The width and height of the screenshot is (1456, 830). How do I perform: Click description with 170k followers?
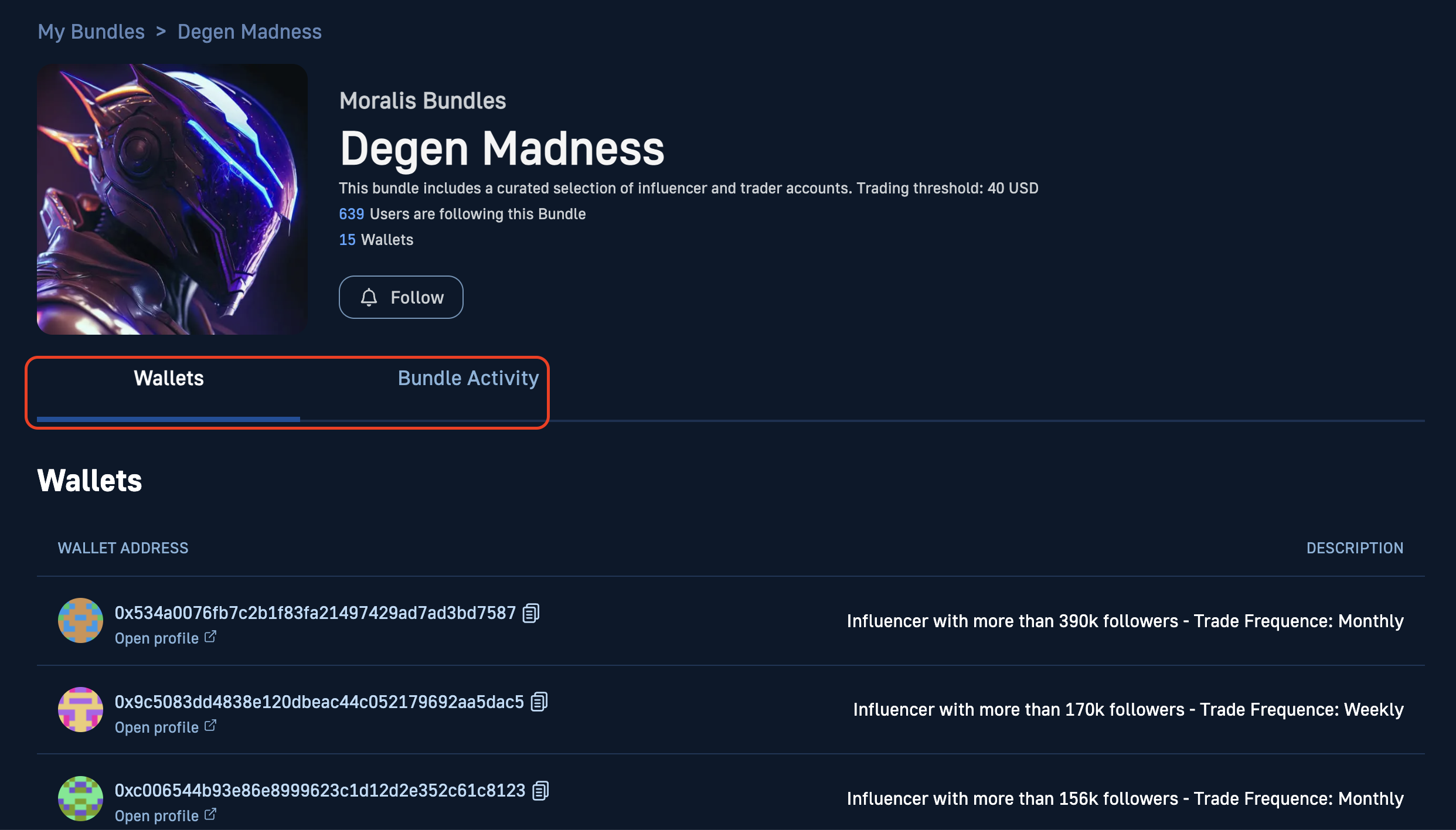click(x=1128, y=710)
